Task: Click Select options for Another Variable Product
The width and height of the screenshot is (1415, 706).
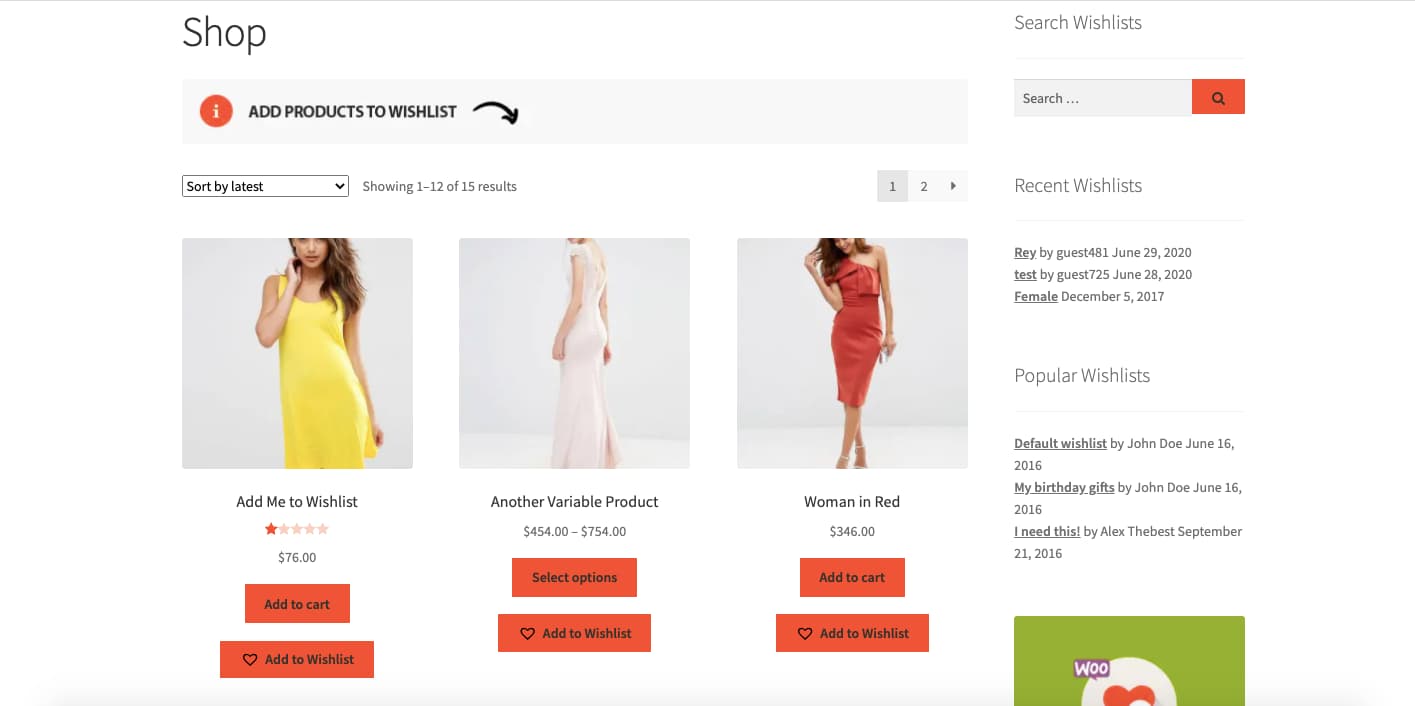Action: pyautogui.click(x=574, y=577)
